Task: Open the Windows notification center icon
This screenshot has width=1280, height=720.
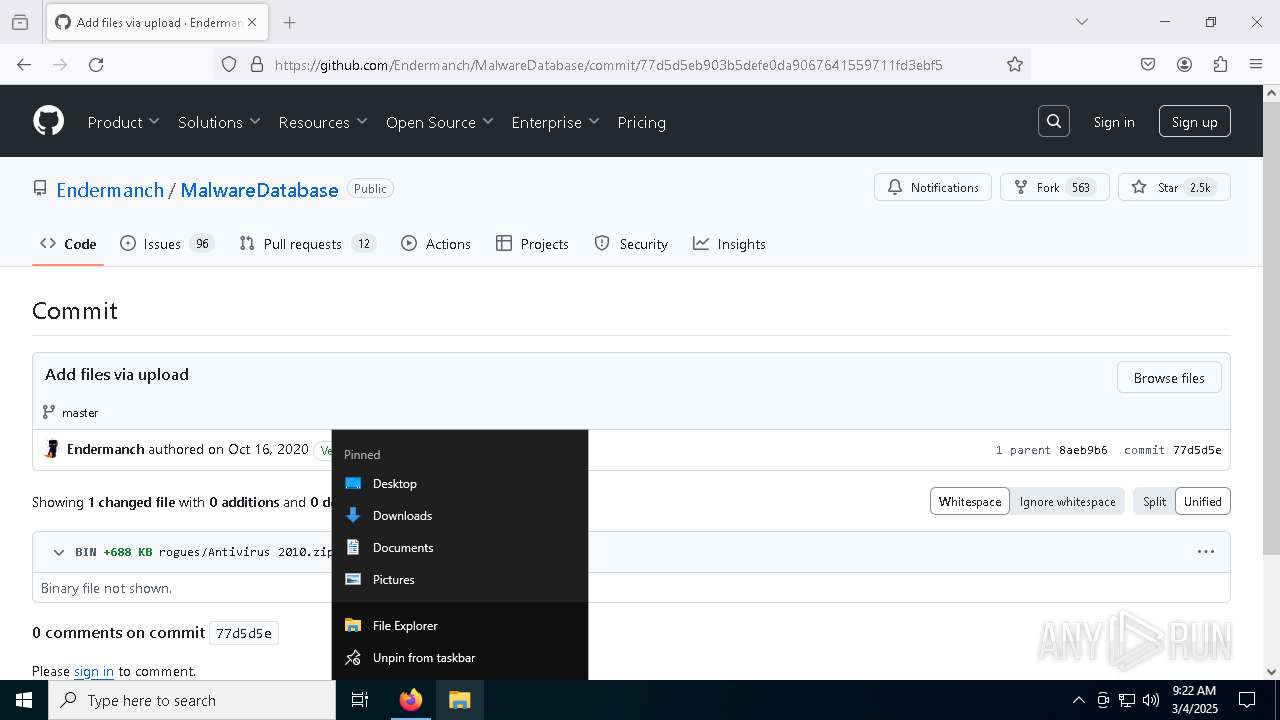Action: [x=1247, y=700]
